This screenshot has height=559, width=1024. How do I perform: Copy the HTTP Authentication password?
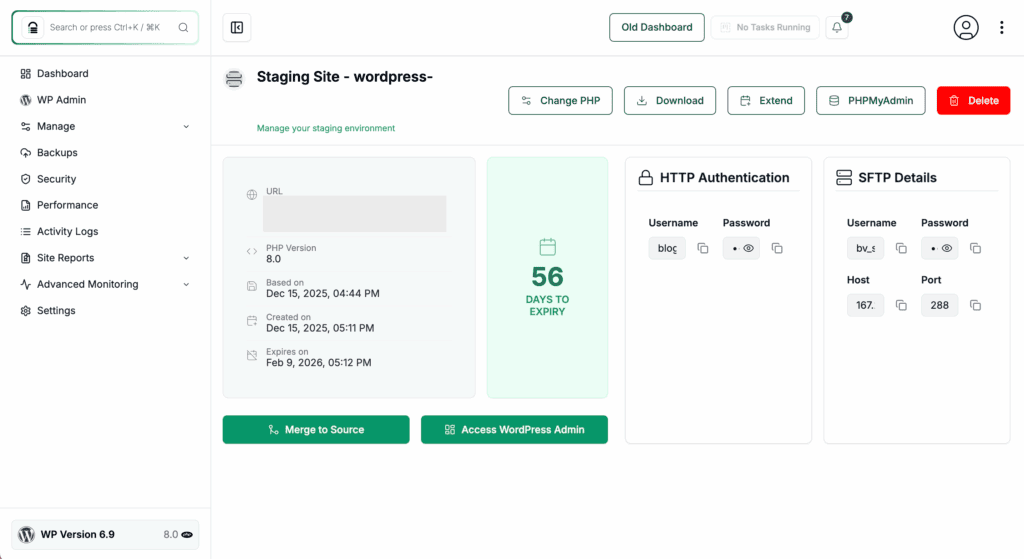click(x=777, y=248)
